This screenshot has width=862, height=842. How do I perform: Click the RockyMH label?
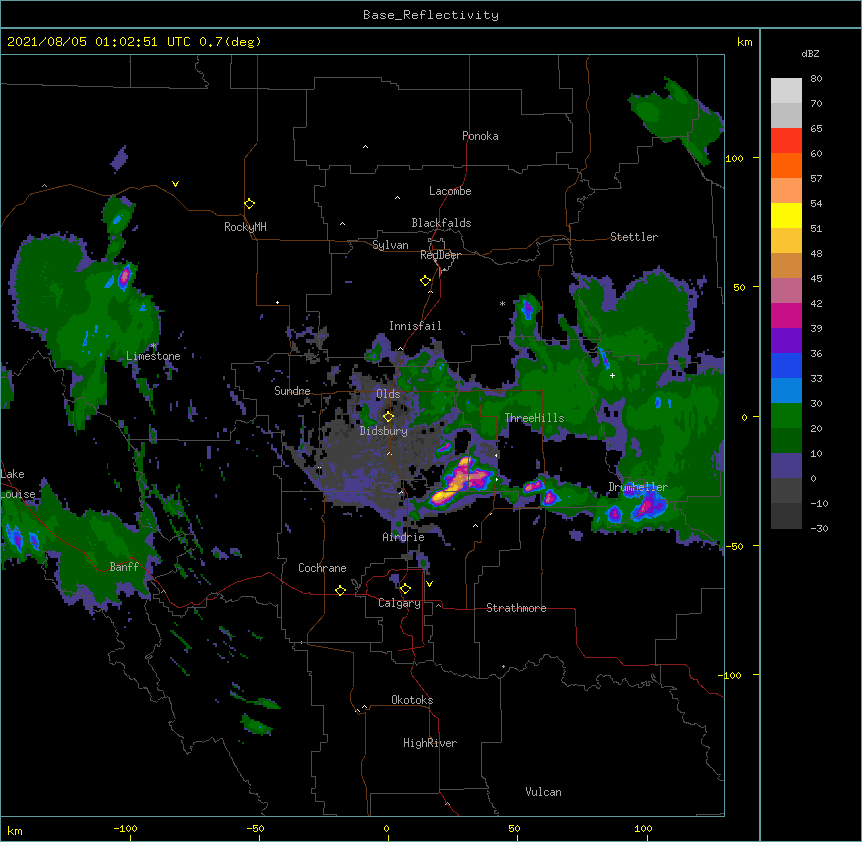coord(245,227)
